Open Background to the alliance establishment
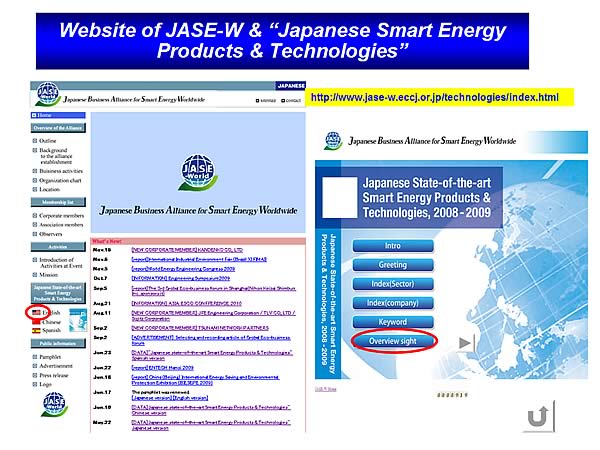 (55, 156)
